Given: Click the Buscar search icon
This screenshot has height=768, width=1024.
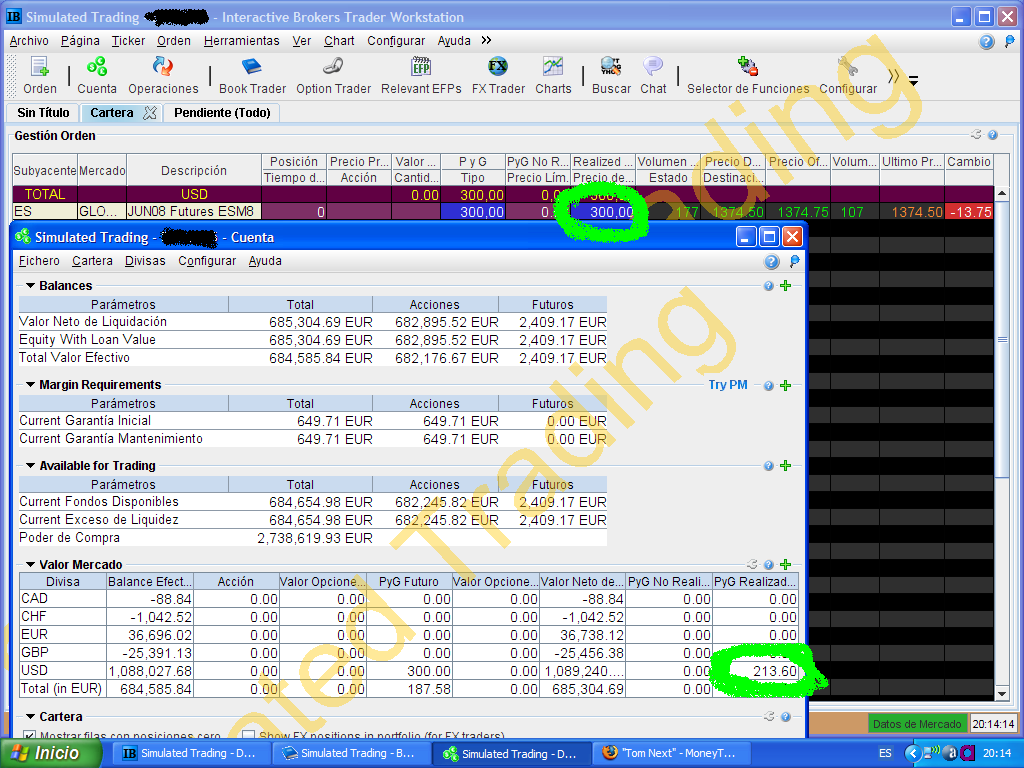Looking at the screenshot, I should [611, 76].
